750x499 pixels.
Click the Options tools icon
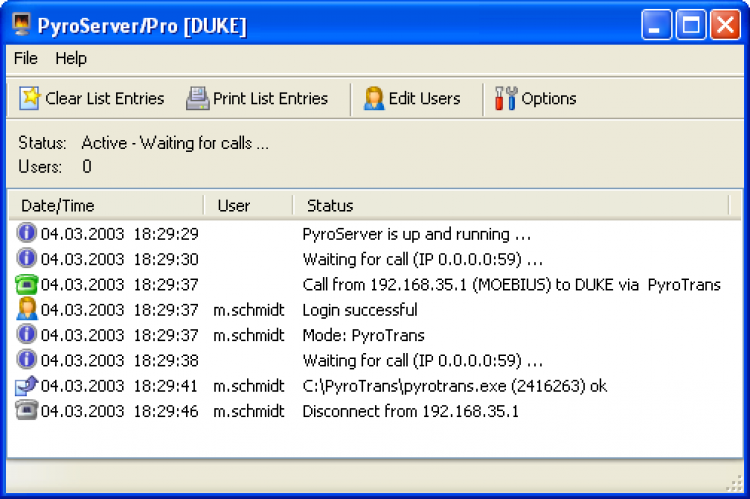click(x=506, y=98)
